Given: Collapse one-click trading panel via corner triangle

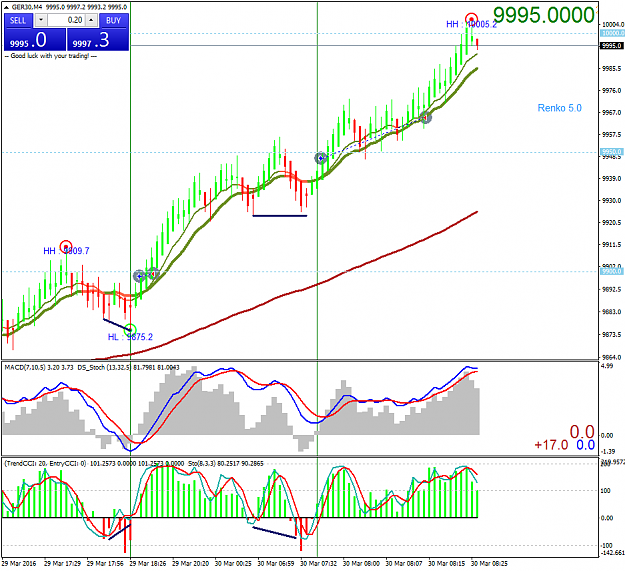Looking at the screenshot, I should (6, 7).
